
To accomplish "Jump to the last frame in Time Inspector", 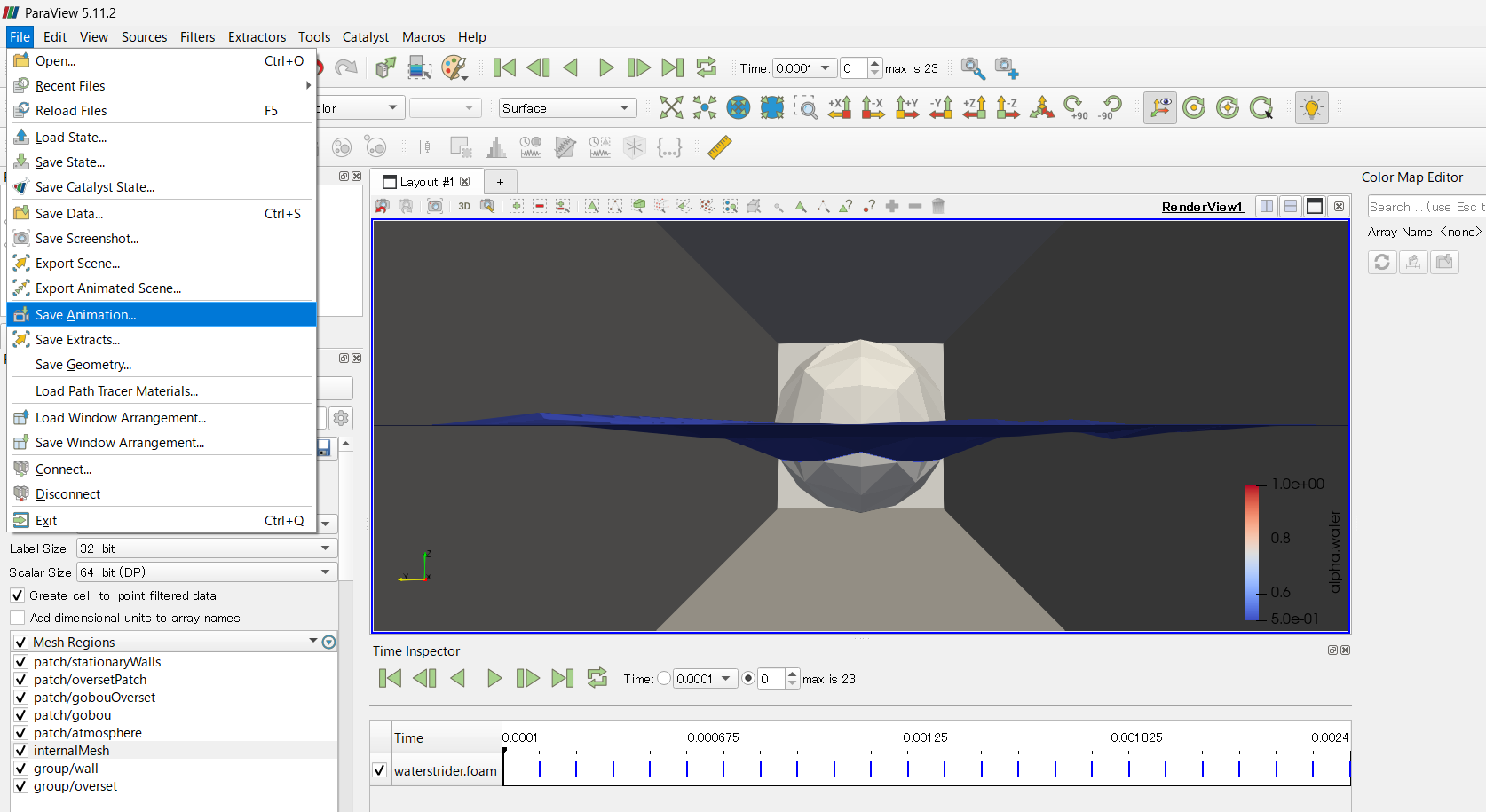I will 562,679.
